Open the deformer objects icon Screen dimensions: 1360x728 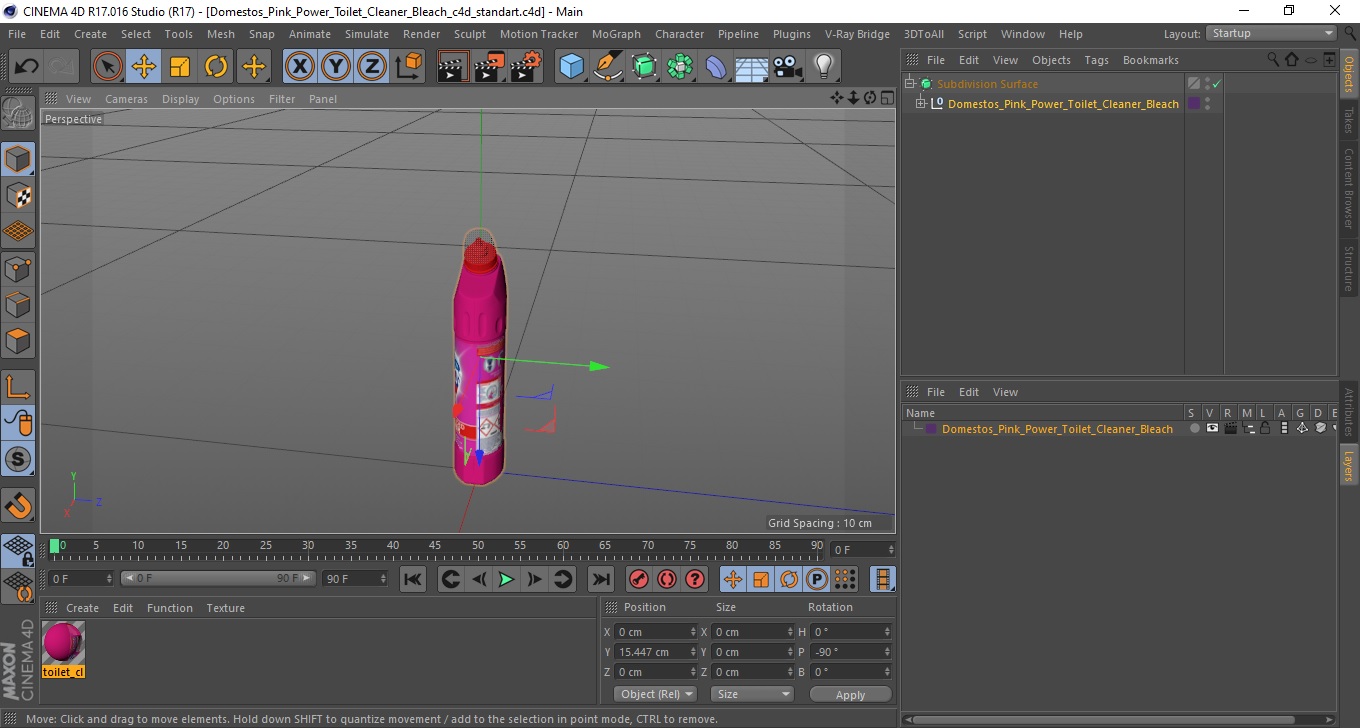tap(716, 67)
